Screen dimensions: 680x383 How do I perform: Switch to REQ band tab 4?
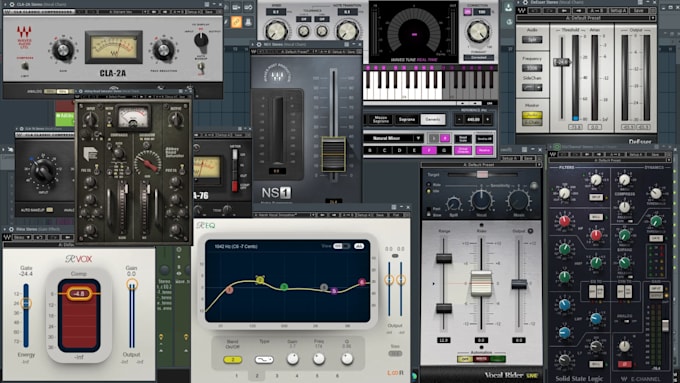tap(297, 376)
